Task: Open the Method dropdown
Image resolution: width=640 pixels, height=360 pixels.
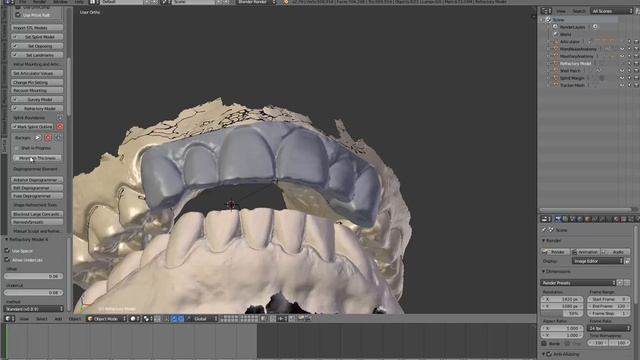Action: pos(33,309)
